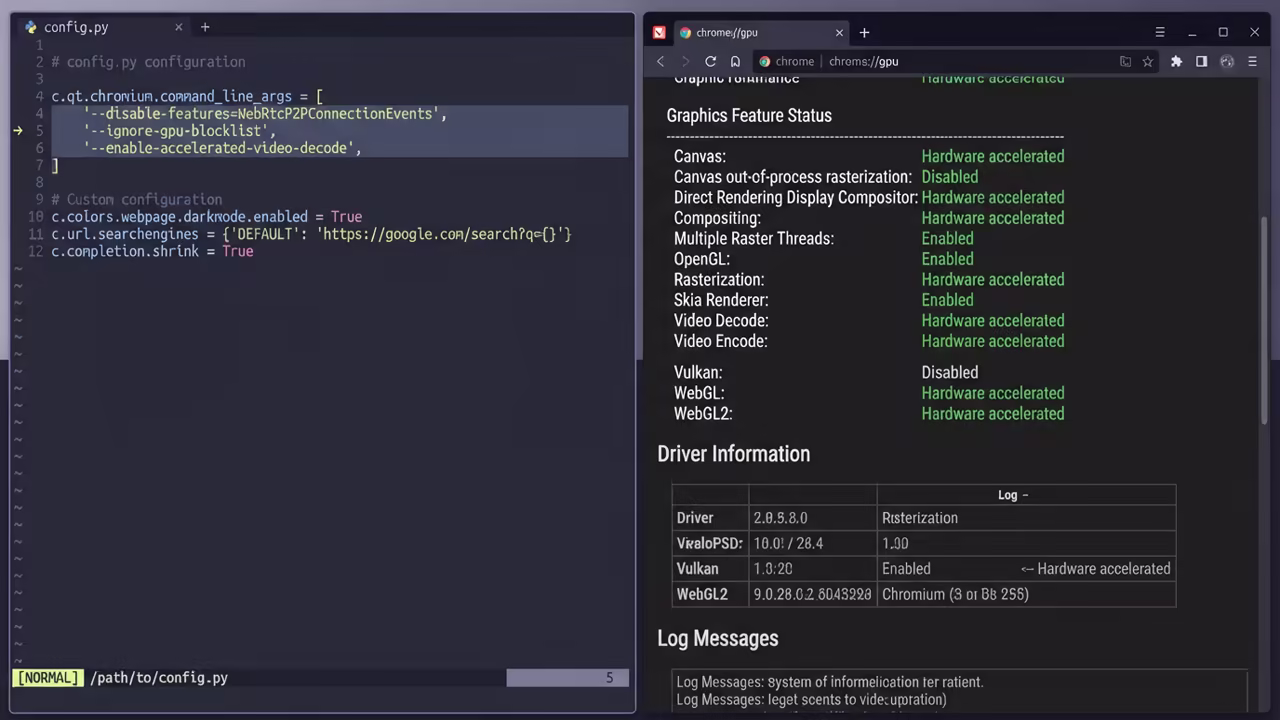Viewport: 1280px width, 720px height.
Task: Select the config.py editor tab
Action: [104, 27]
